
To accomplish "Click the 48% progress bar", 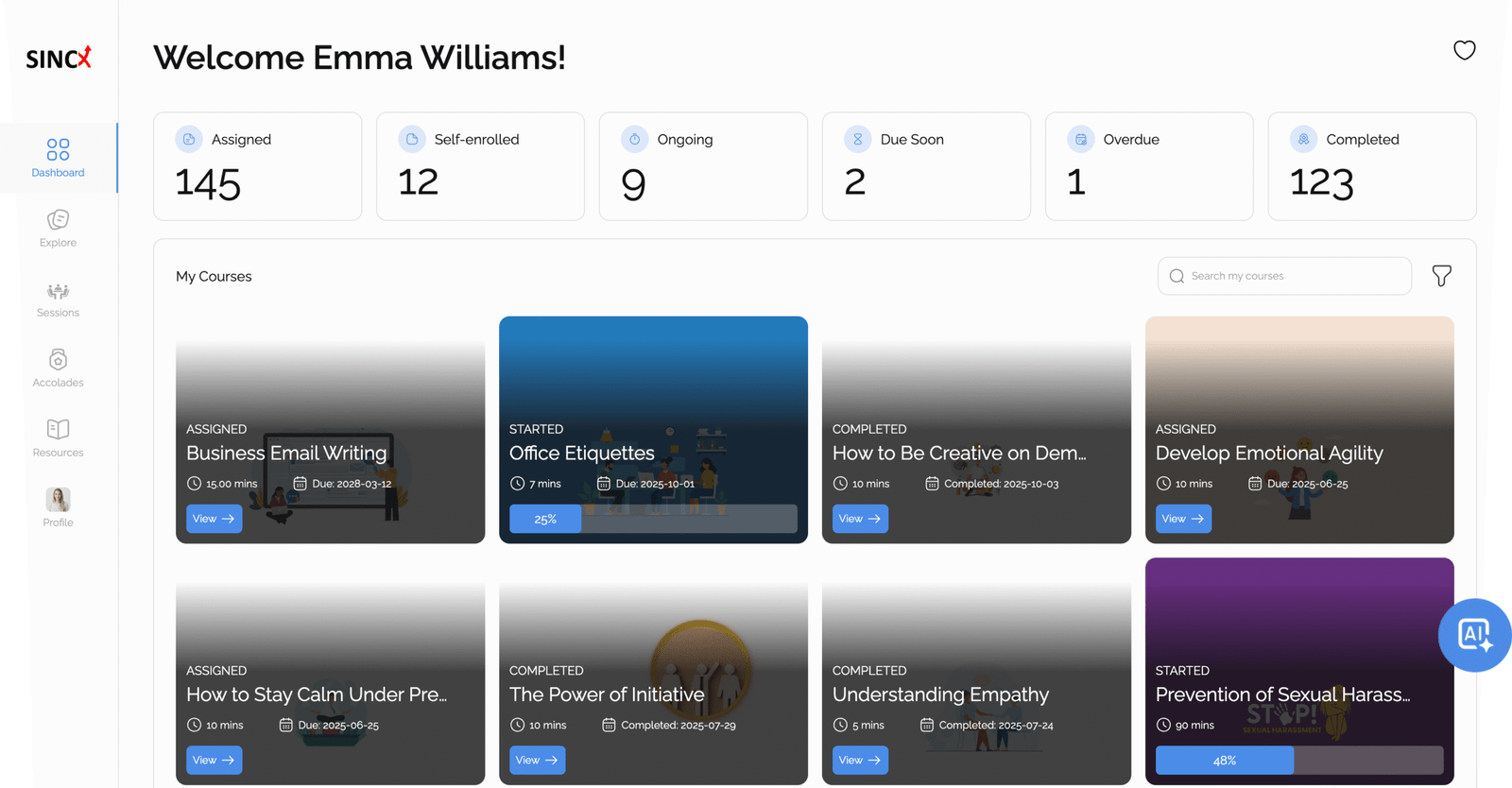I will [x=1298, y=761].
